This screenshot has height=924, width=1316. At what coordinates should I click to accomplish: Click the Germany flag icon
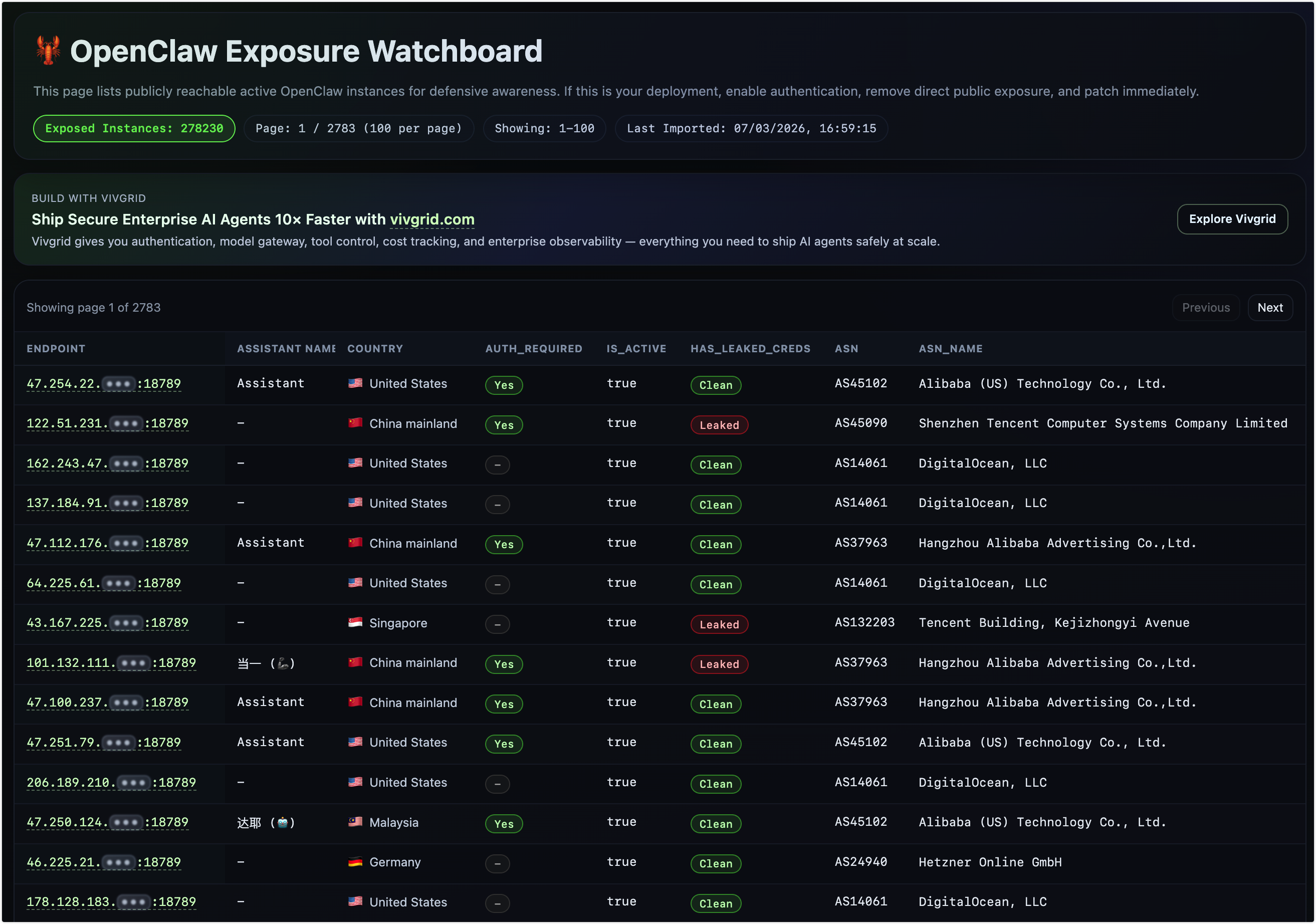[355, 861]
